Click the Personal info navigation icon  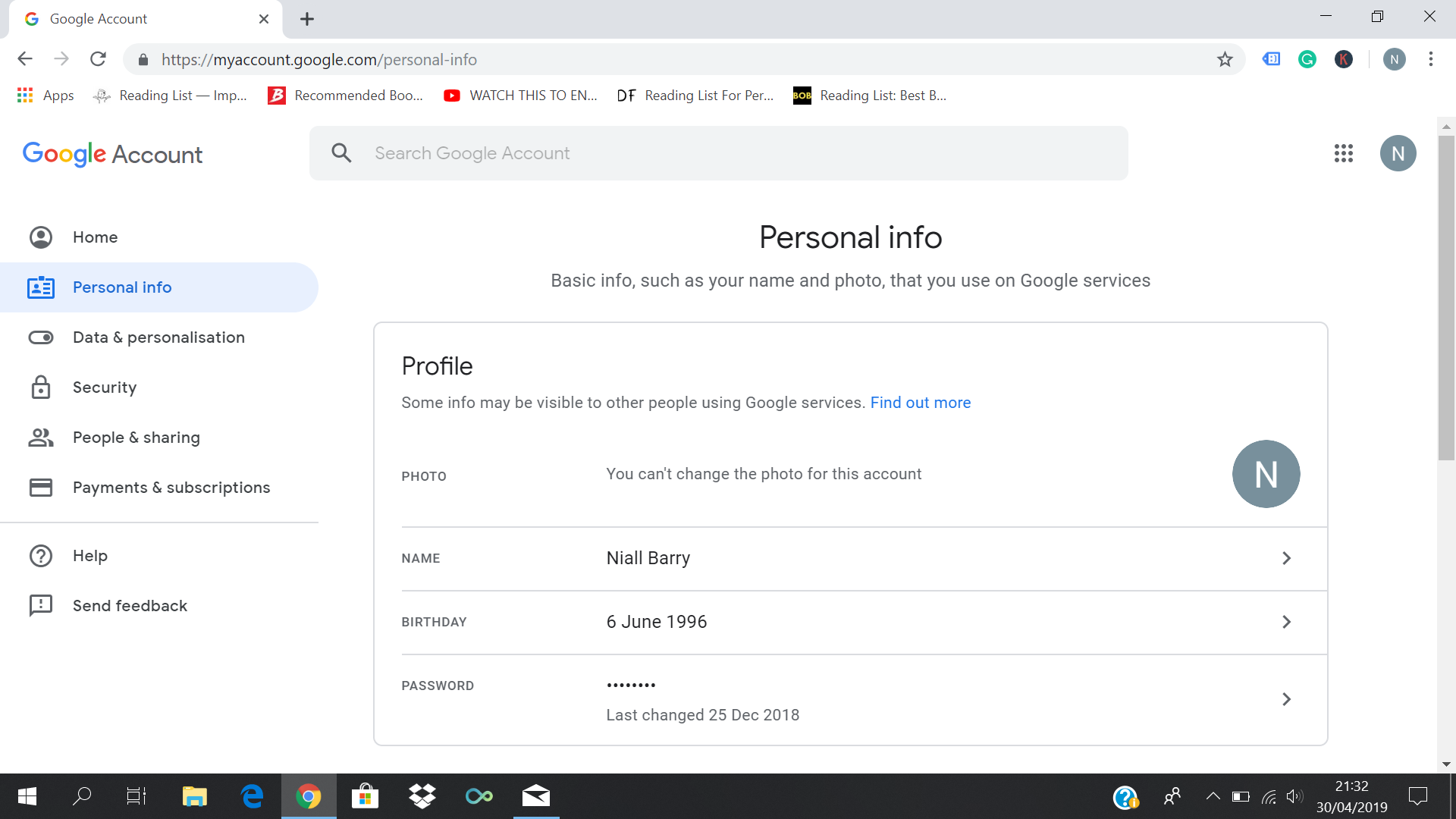tap(40, 287)
